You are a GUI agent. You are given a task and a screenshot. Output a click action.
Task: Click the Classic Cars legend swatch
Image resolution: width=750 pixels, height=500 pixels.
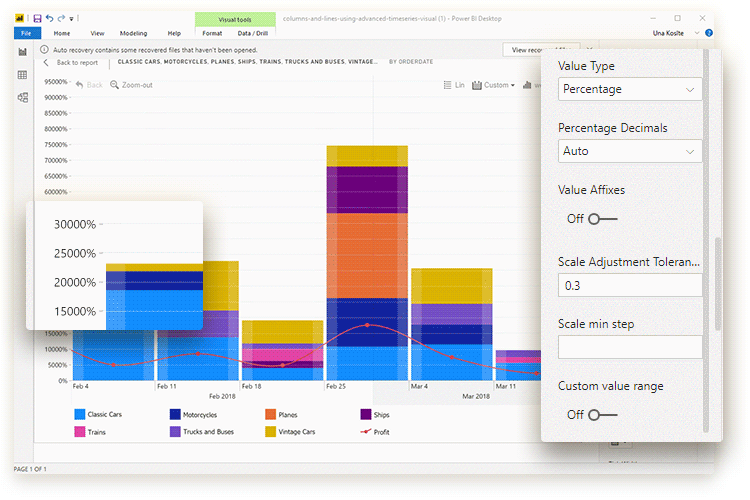pyautogui.click(x=80, y=414)
